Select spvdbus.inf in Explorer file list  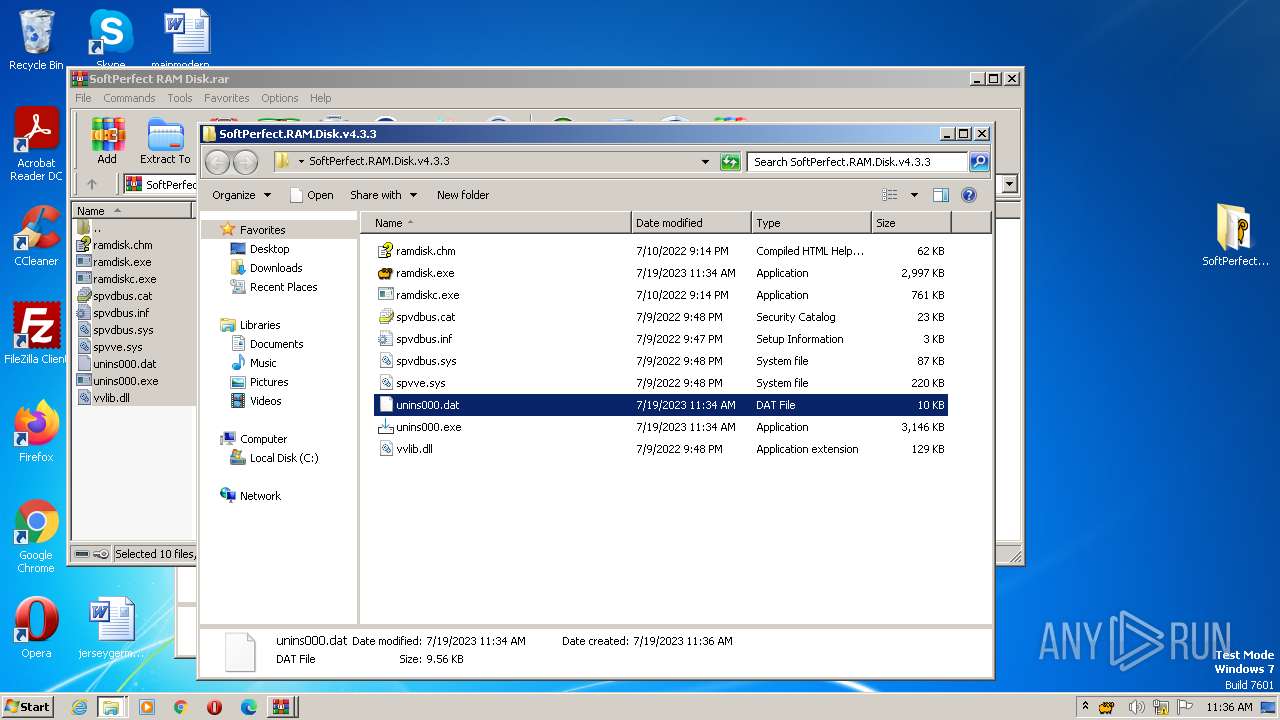pyautogui.click(x=660, y=339)
